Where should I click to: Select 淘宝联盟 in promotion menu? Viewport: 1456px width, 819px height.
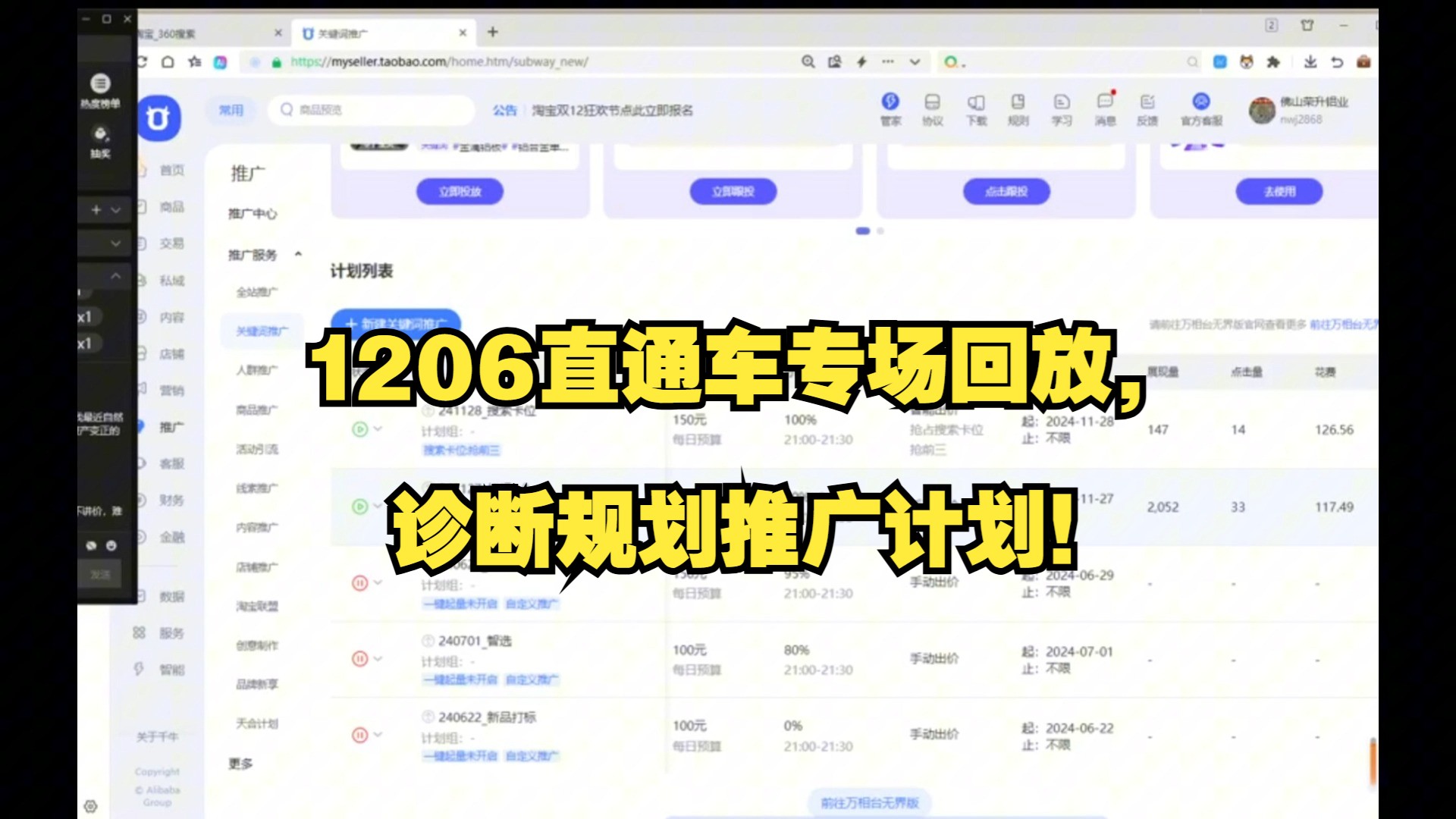[257, 606]
